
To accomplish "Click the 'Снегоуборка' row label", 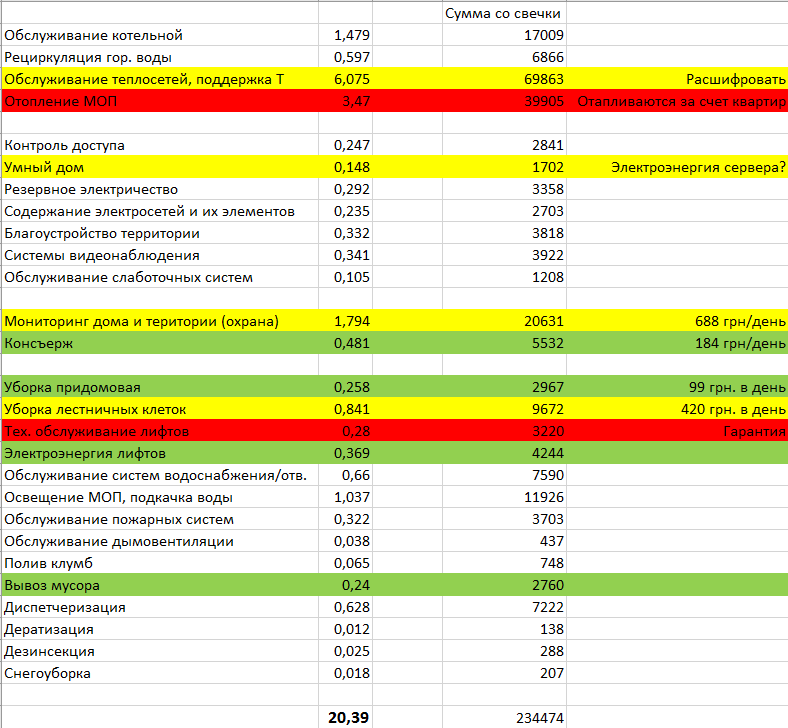I will point(48,674).
